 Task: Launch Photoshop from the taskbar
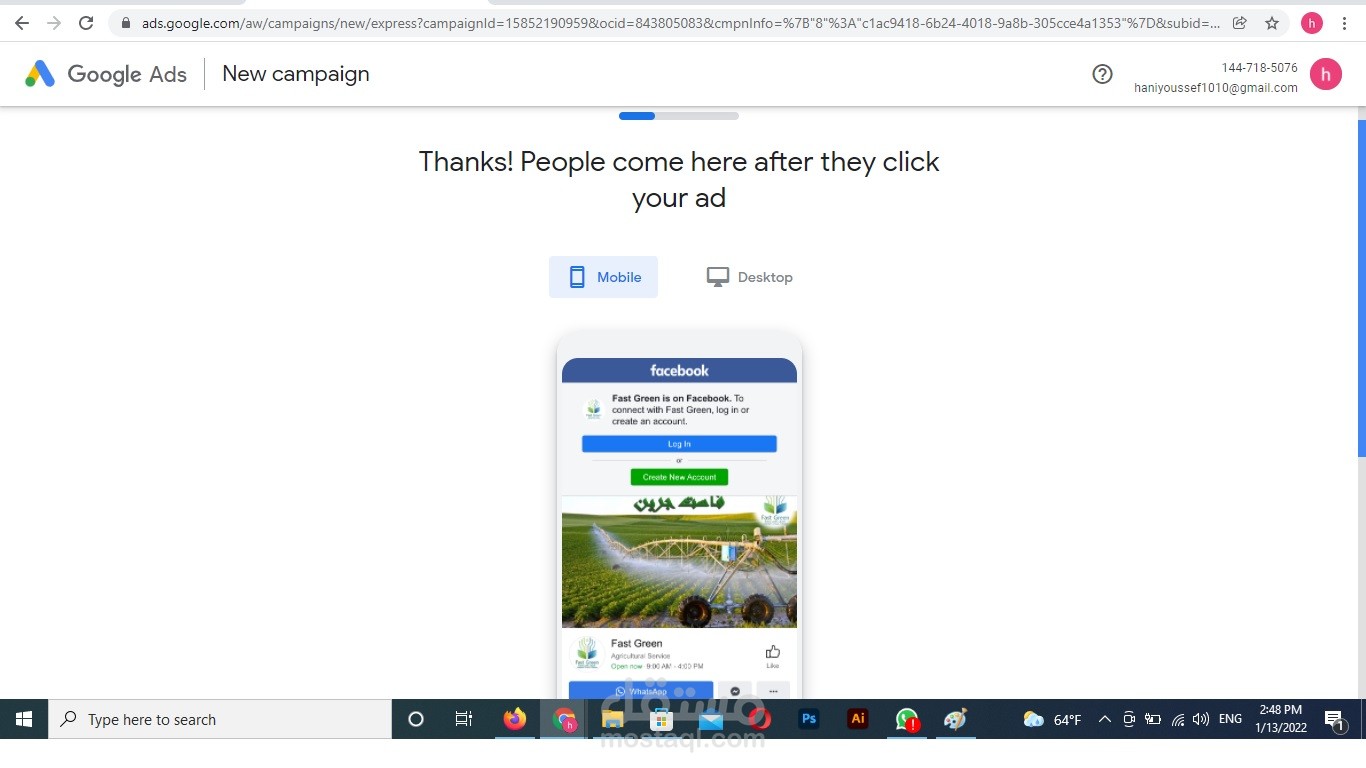click(x=808, y=718)
